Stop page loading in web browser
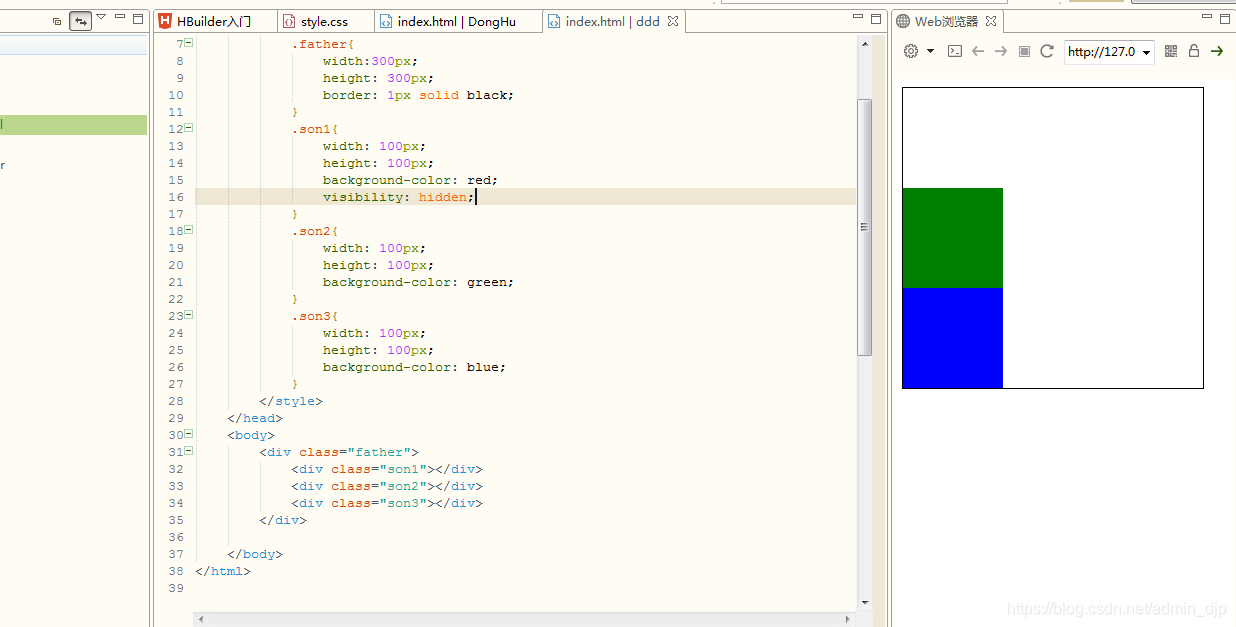This screenshot has height=627, width=1236. coord(1024,51)
